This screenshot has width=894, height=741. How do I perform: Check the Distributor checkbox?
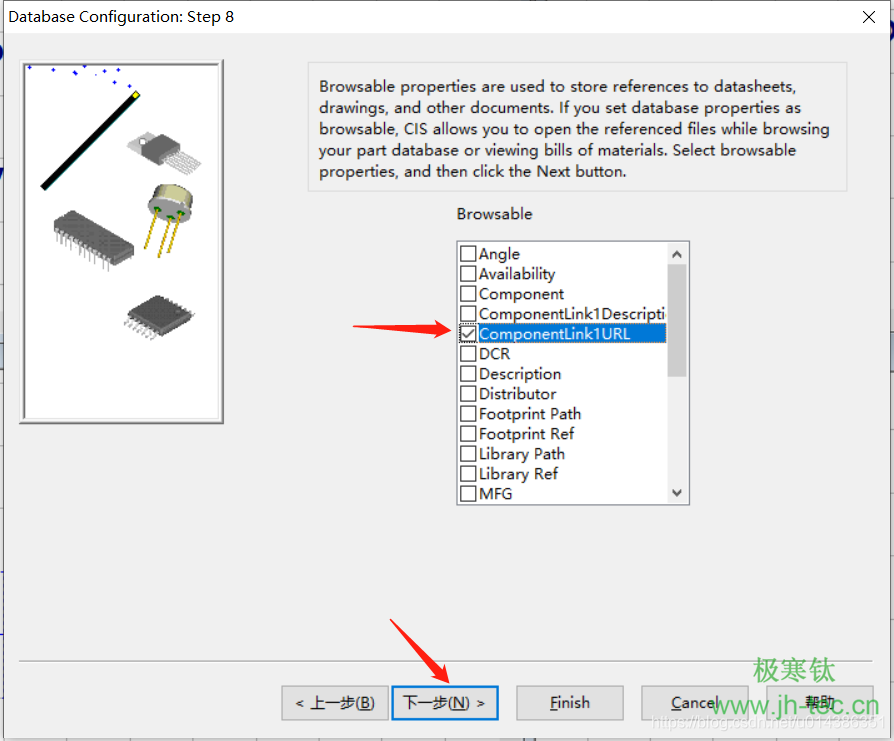(468, 394)
